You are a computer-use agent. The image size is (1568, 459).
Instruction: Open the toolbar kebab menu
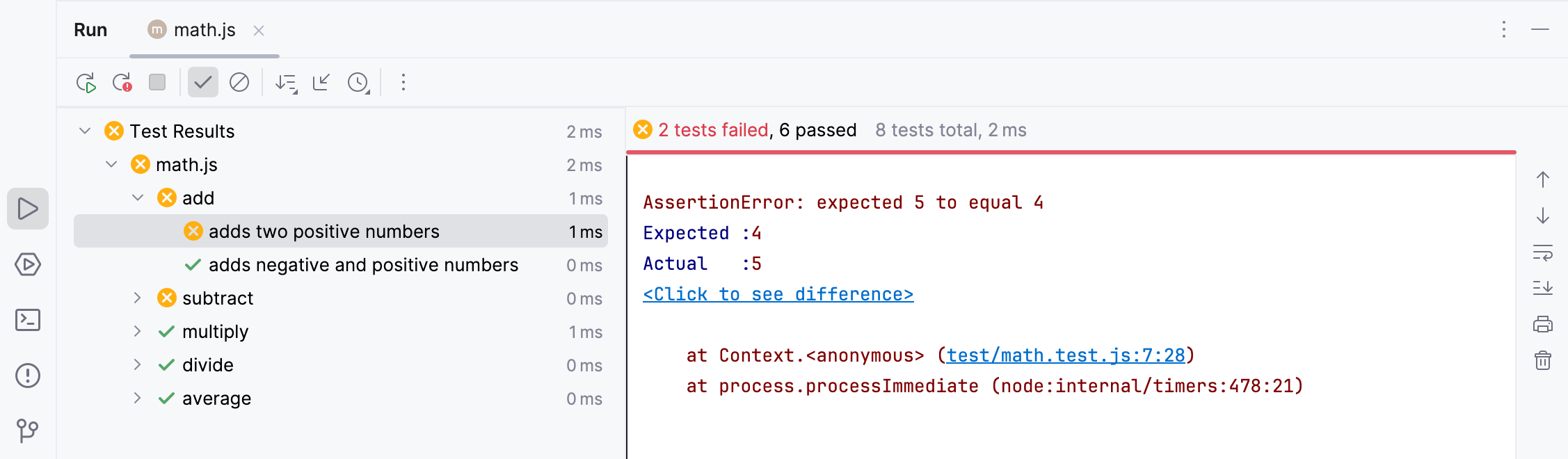point(402,82)
